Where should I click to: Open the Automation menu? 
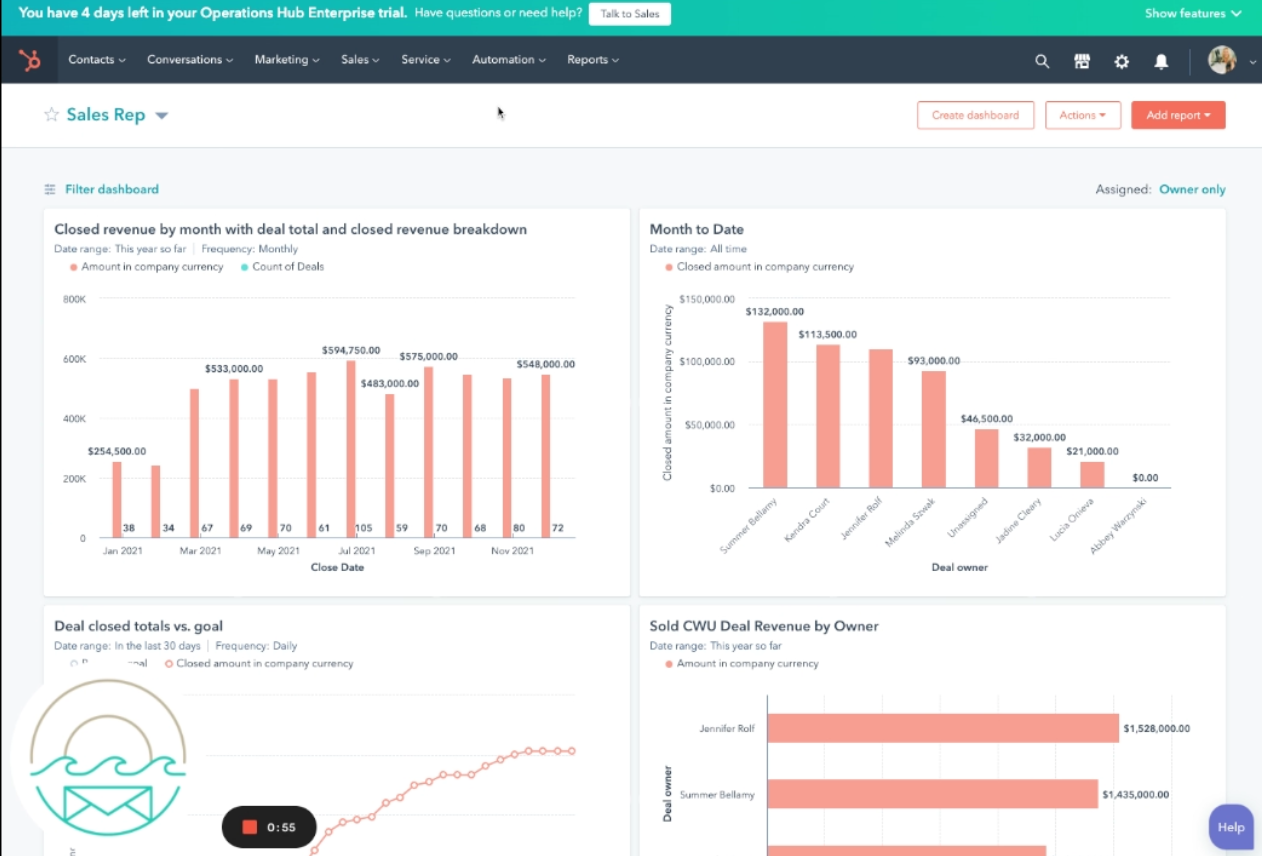click(x=509, y=60)
